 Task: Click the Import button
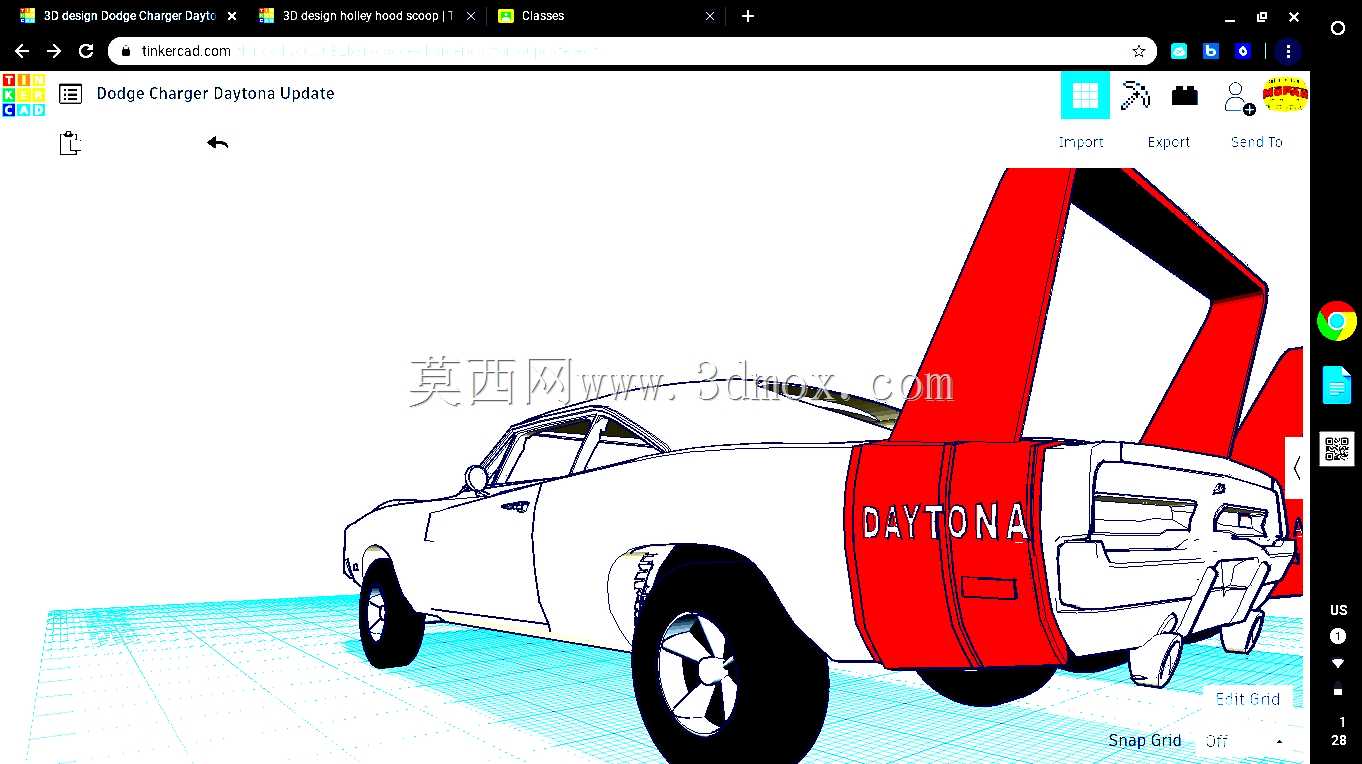click(x=1081, y=142)
